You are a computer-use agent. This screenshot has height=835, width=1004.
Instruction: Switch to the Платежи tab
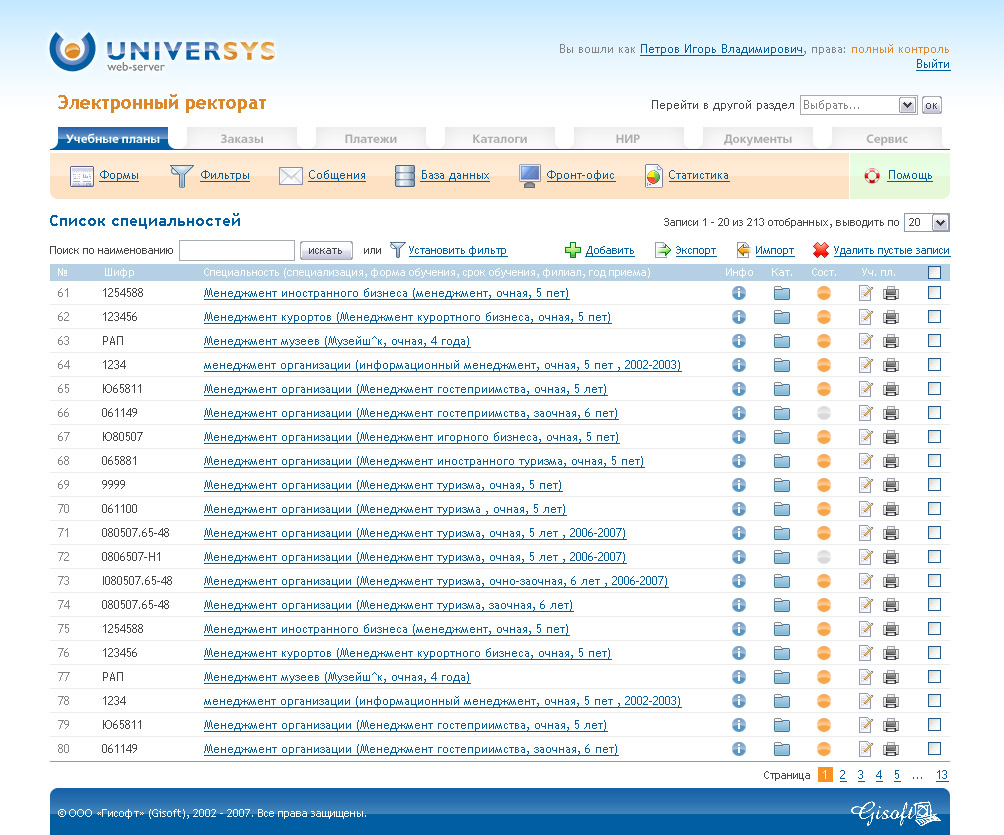pyautogui.click(x=371, y=139)
